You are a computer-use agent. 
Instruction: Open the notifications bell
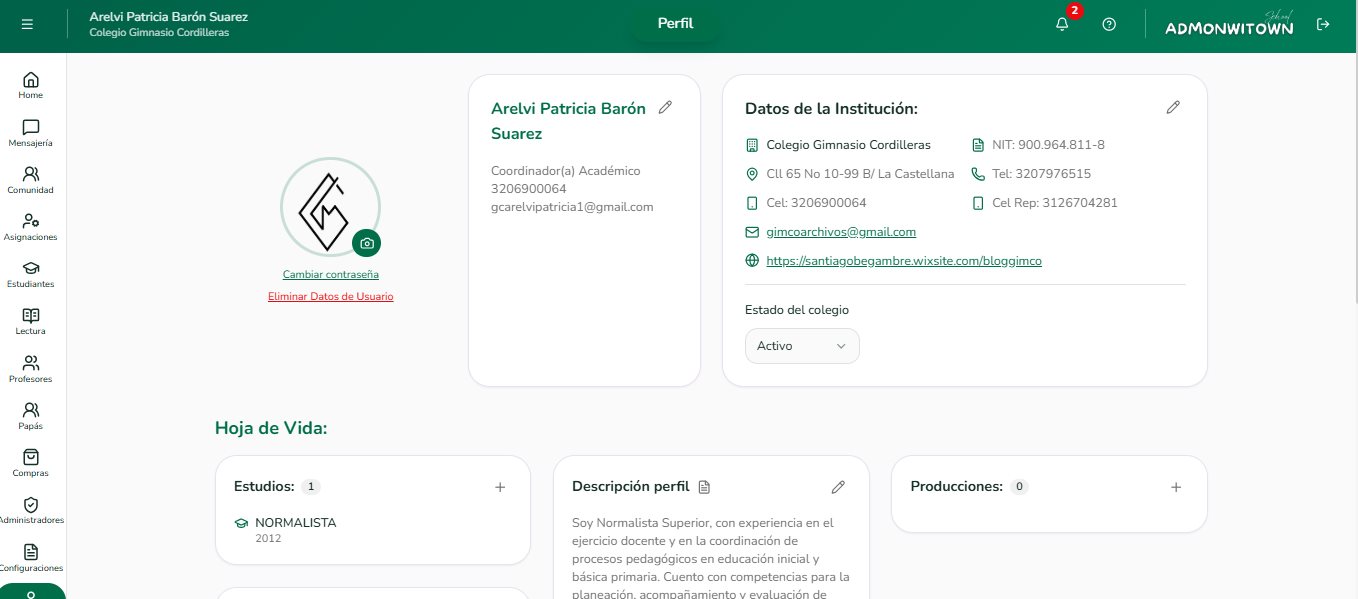(x=1062, y=24)
